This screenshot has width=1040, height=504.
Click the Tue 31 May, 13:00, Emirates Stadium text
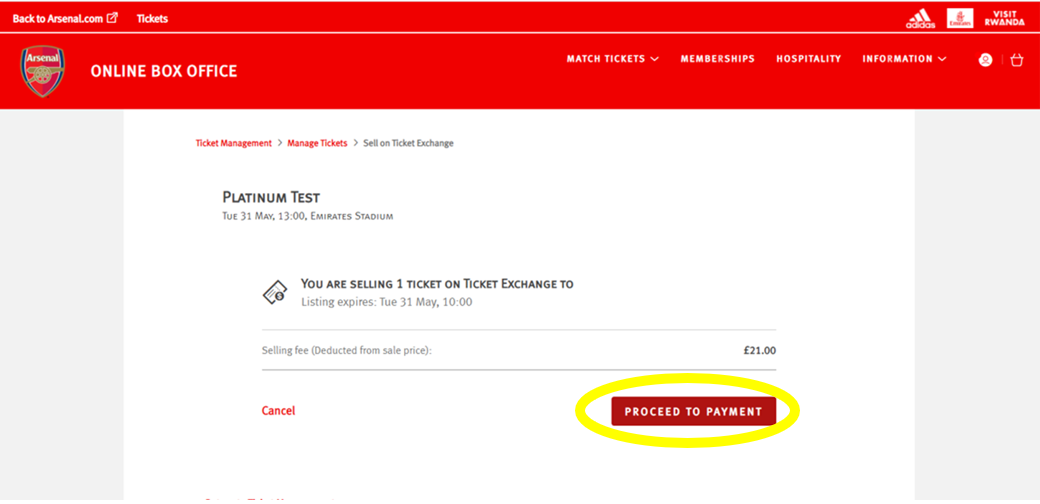pyautogui.click(x=308, y=217)
